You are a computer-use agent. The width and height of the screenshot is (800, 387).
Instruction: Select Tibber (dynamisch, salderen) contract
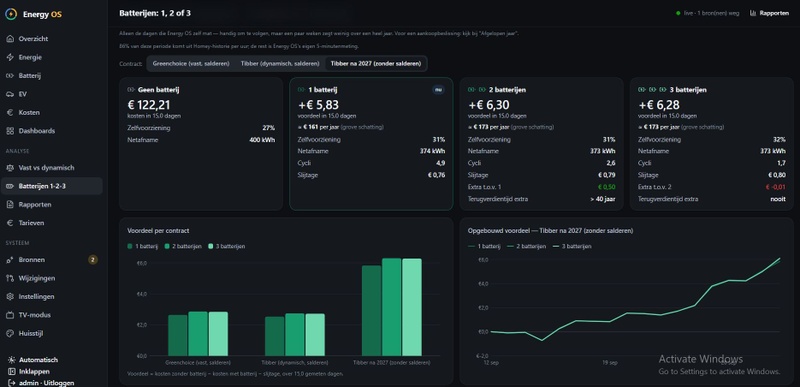(x=280, y=64)
